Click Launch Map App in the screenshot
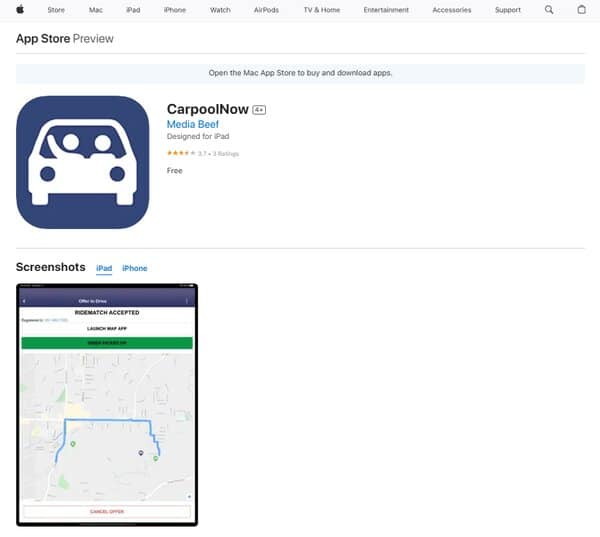 (107, 328)
